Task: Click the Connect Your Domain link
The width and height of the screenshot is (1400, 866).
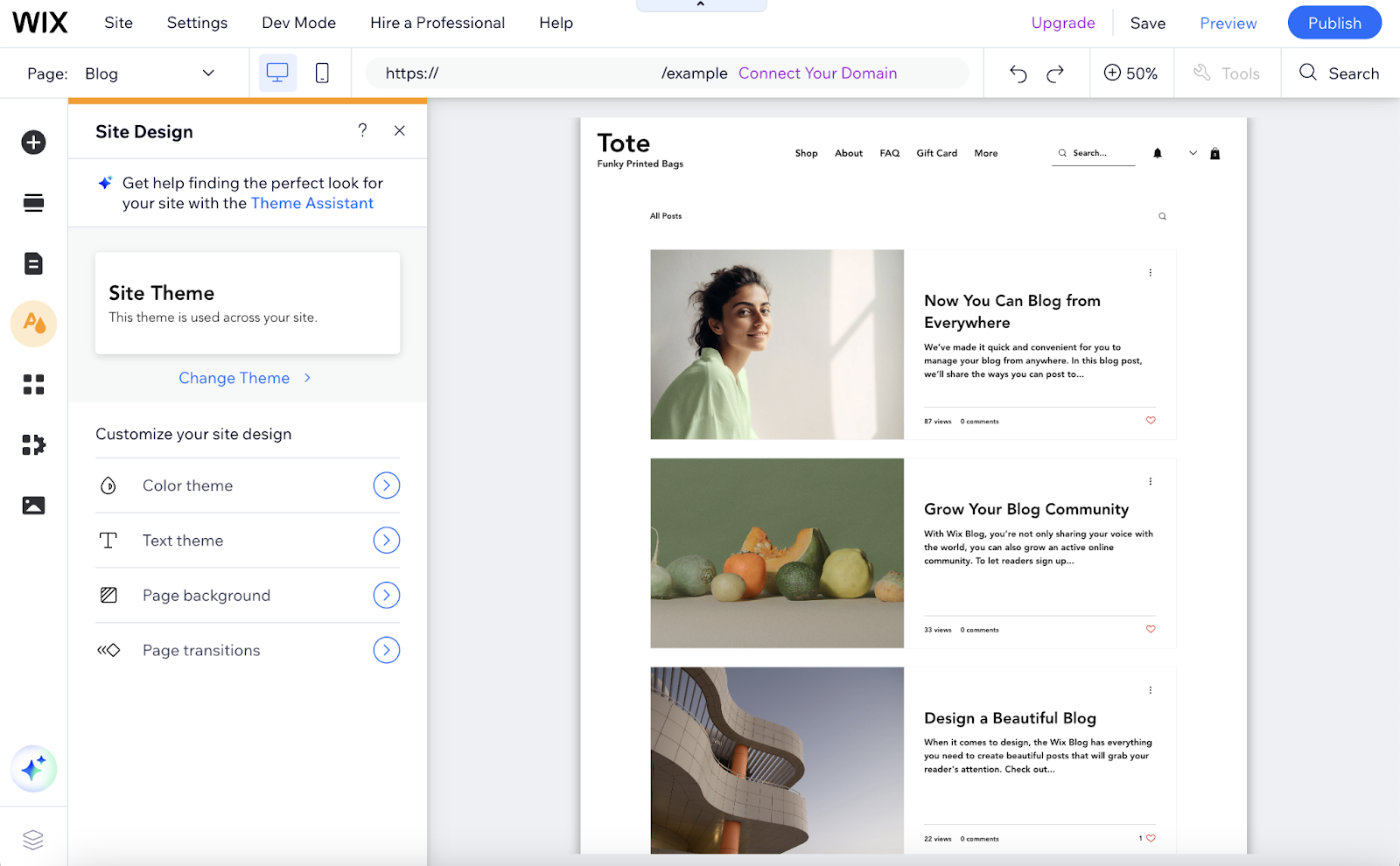Action: (x=816, y=73)
